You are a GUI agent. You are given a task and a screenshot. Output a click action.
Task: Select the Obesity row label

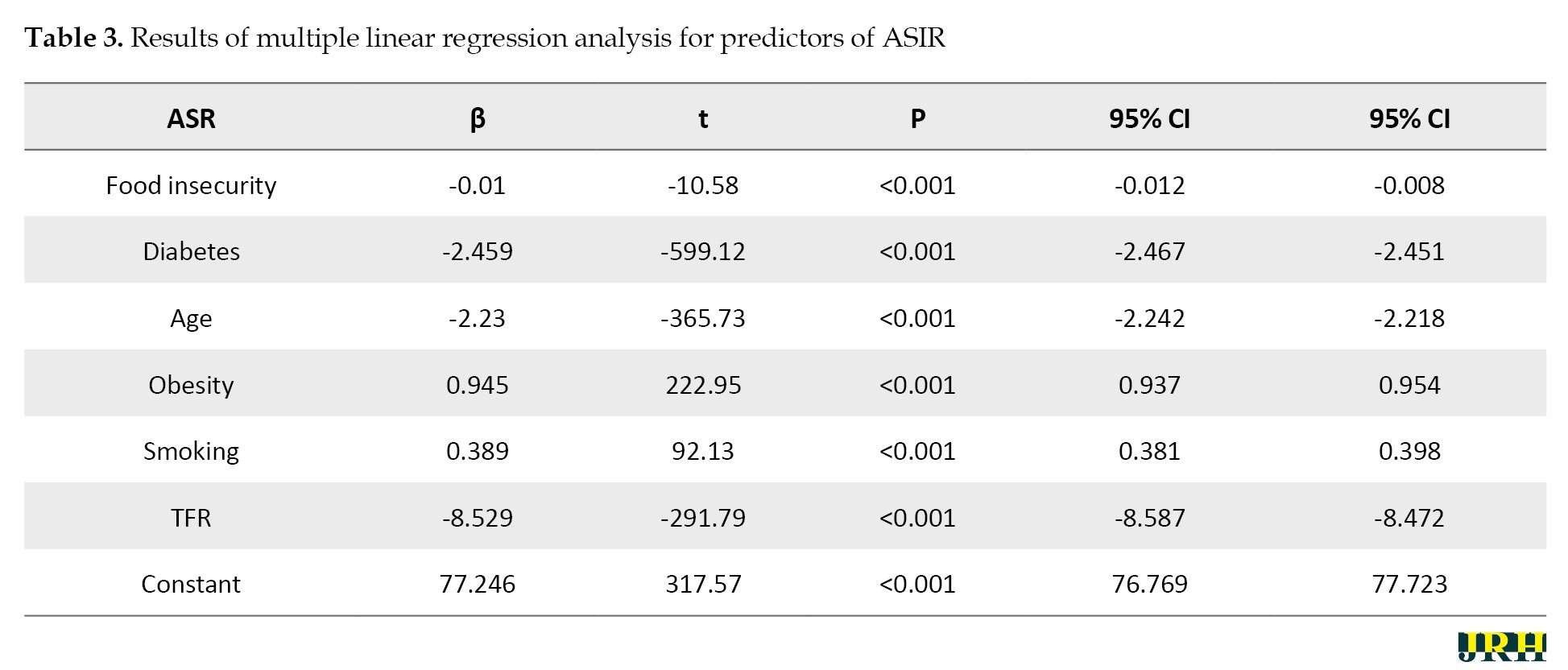point(191,385)
